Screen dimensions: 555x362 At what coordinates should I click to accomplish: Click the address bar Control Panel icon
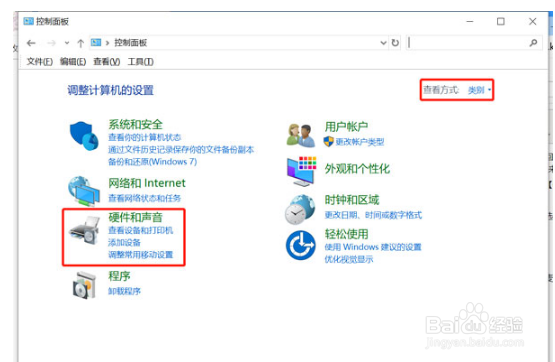click(96, 42)
